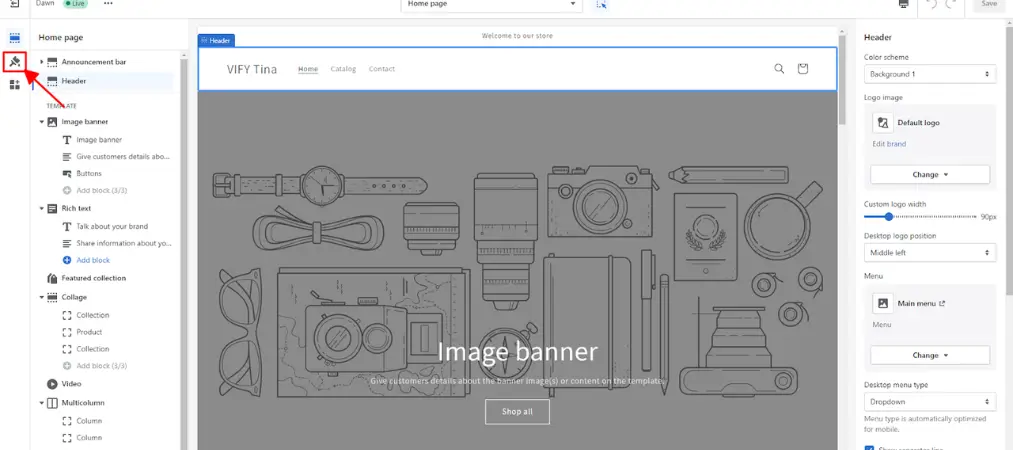Switch preview device with monitor icon
This screenshot has height=450, width=1013.
point(903,4)
